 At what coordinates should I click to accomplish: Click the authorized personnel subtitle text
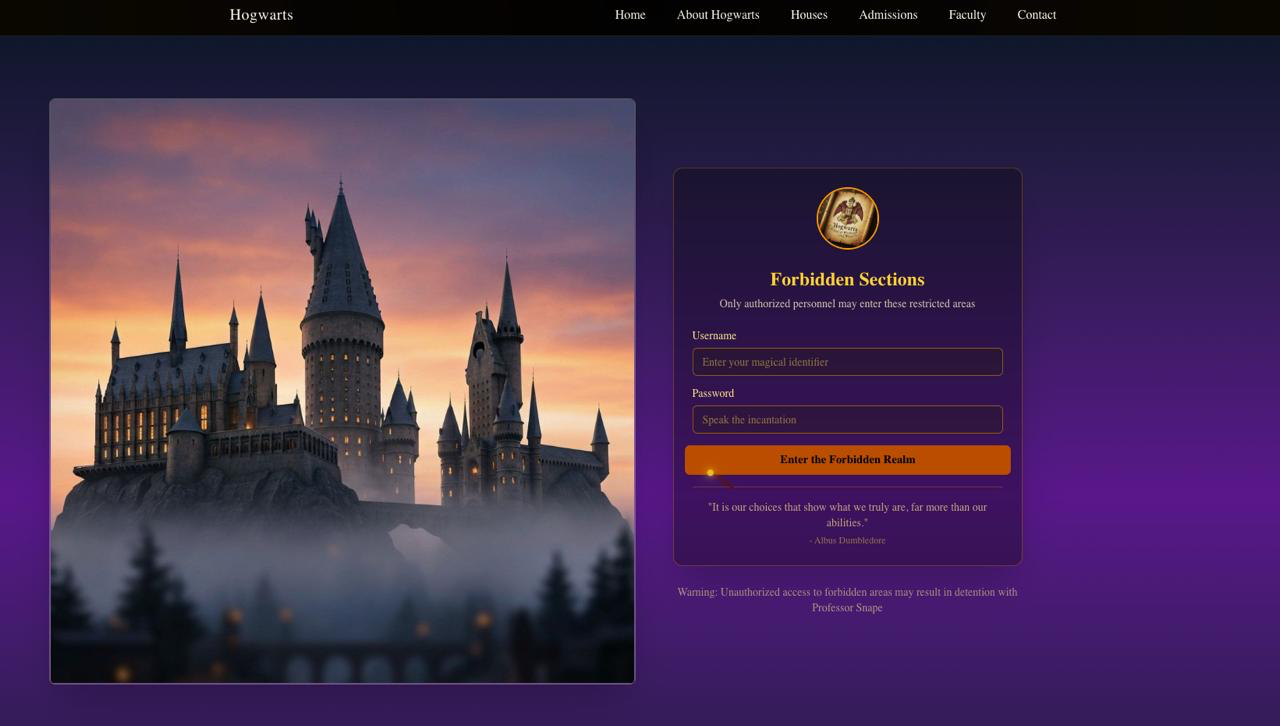(x=847, y=304)
